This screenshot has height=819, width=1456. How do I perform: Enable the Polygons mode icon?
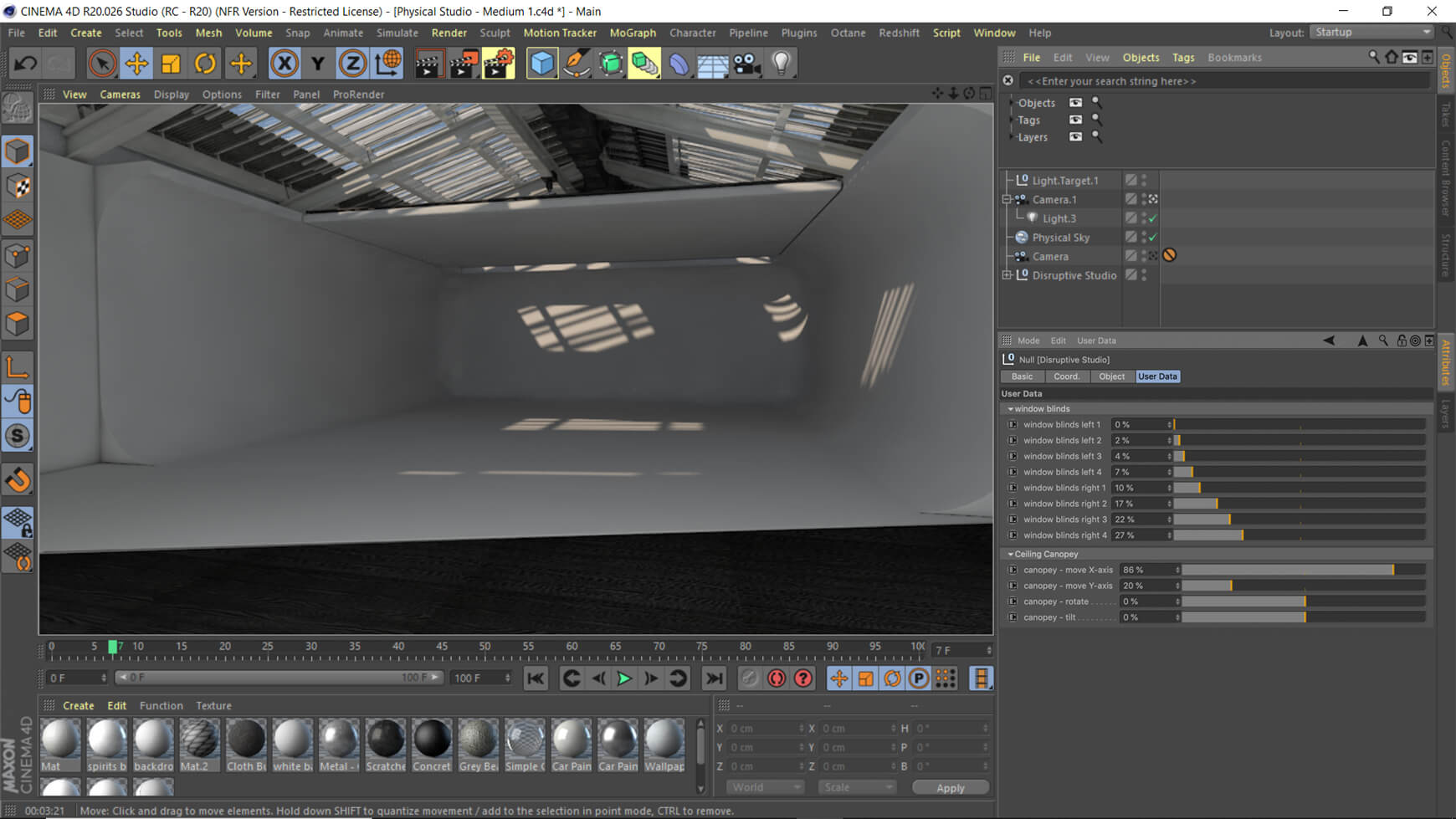pos(18,324)
